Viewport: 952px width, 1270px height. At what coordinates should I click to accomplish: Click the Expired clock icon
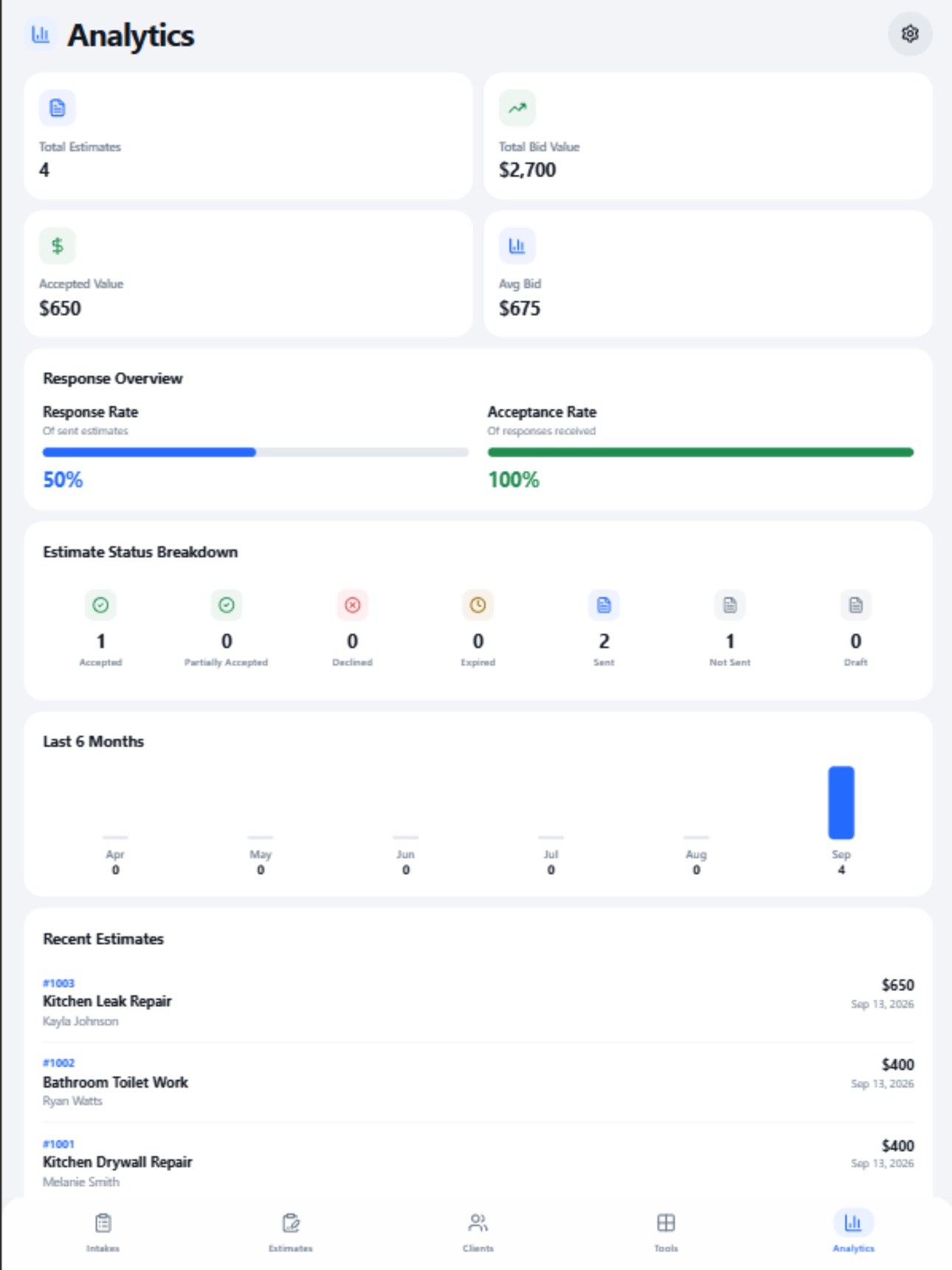(x=478, y=605)
